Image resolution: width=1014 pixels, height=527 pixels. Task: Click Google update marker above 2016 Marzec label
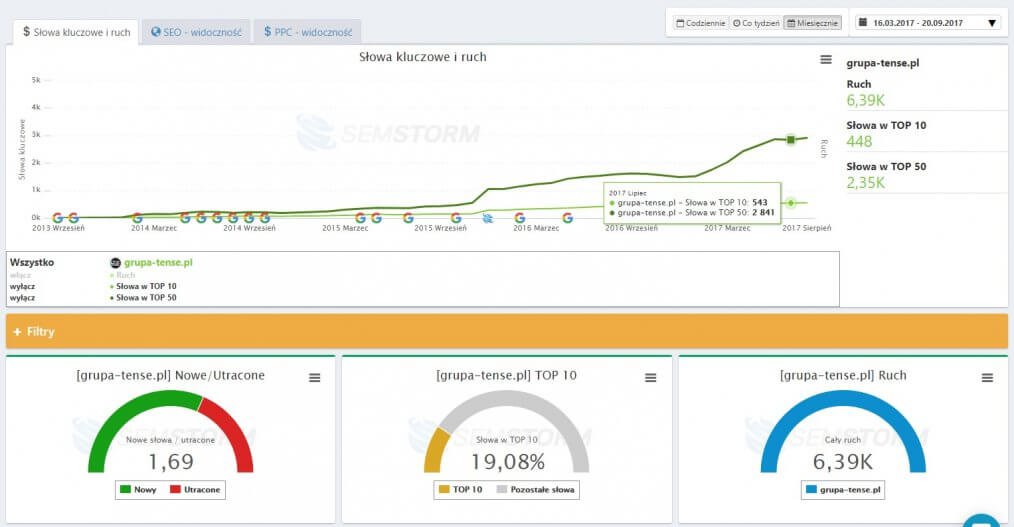pos(519,218)
